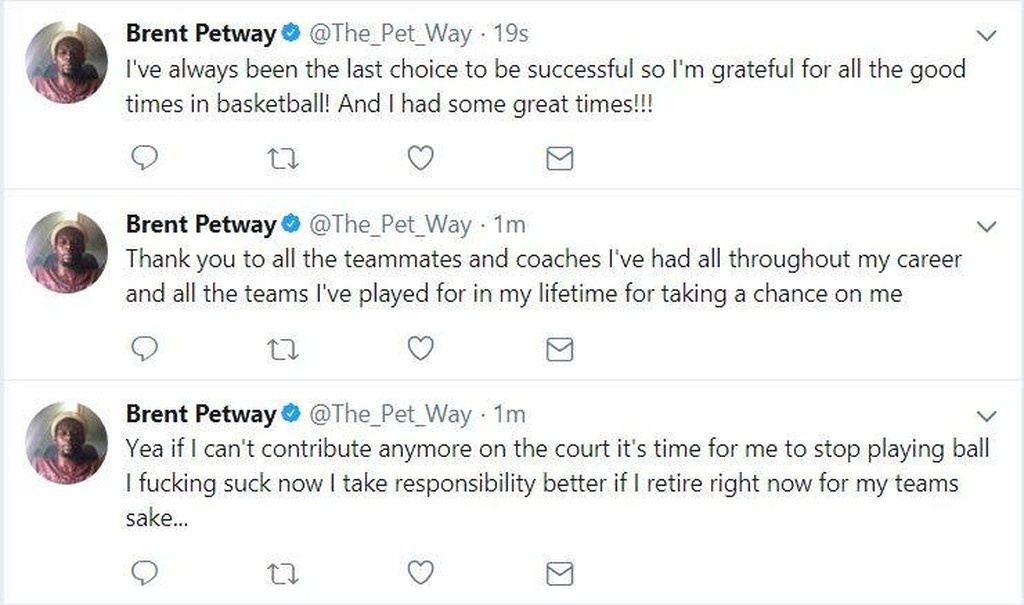The width and height of the screenshot is (1024, 605).
Task: Click the profile avatar on the second tweet
Action: [66, 252]
